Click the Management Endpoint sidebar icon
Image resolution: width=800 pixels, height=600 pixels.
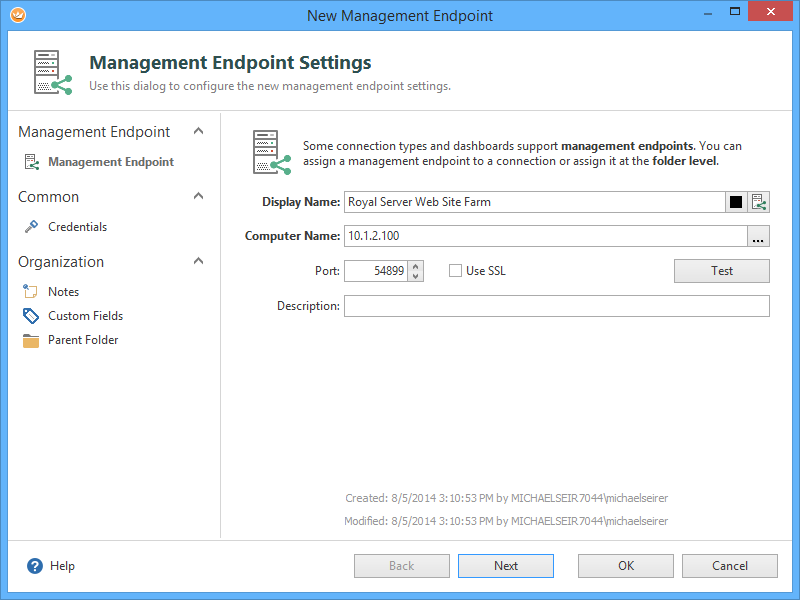pyautogui.click(x=31, y=162)
